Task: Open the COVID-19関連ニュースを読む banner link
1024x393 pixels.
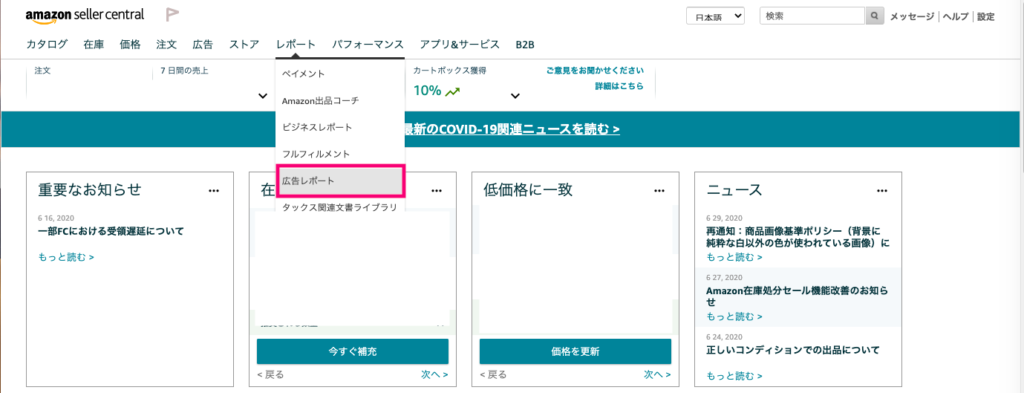Action: click(513, 129)
